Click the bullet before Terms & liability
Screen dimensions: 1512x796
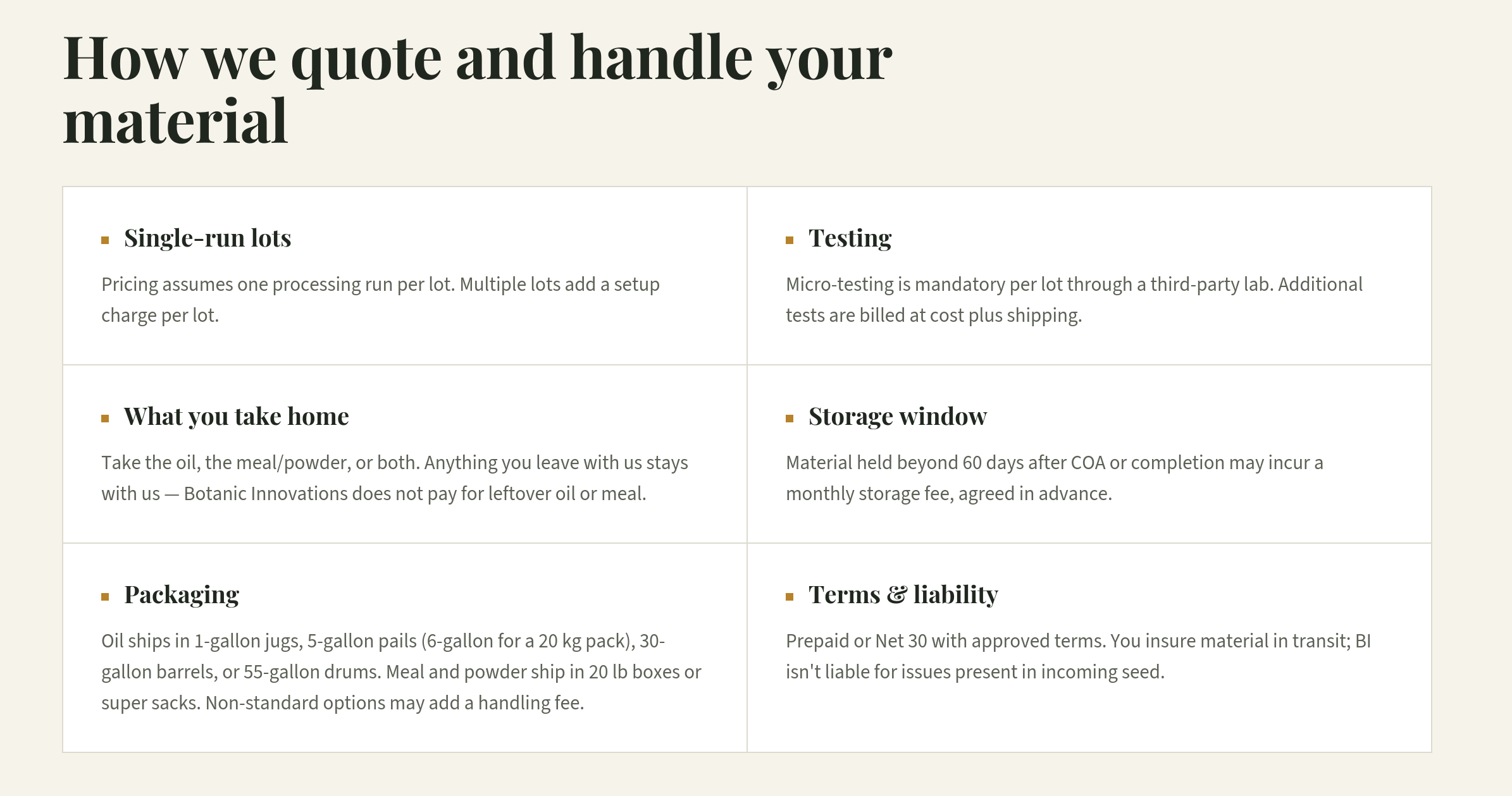click(x=790, y=597)
